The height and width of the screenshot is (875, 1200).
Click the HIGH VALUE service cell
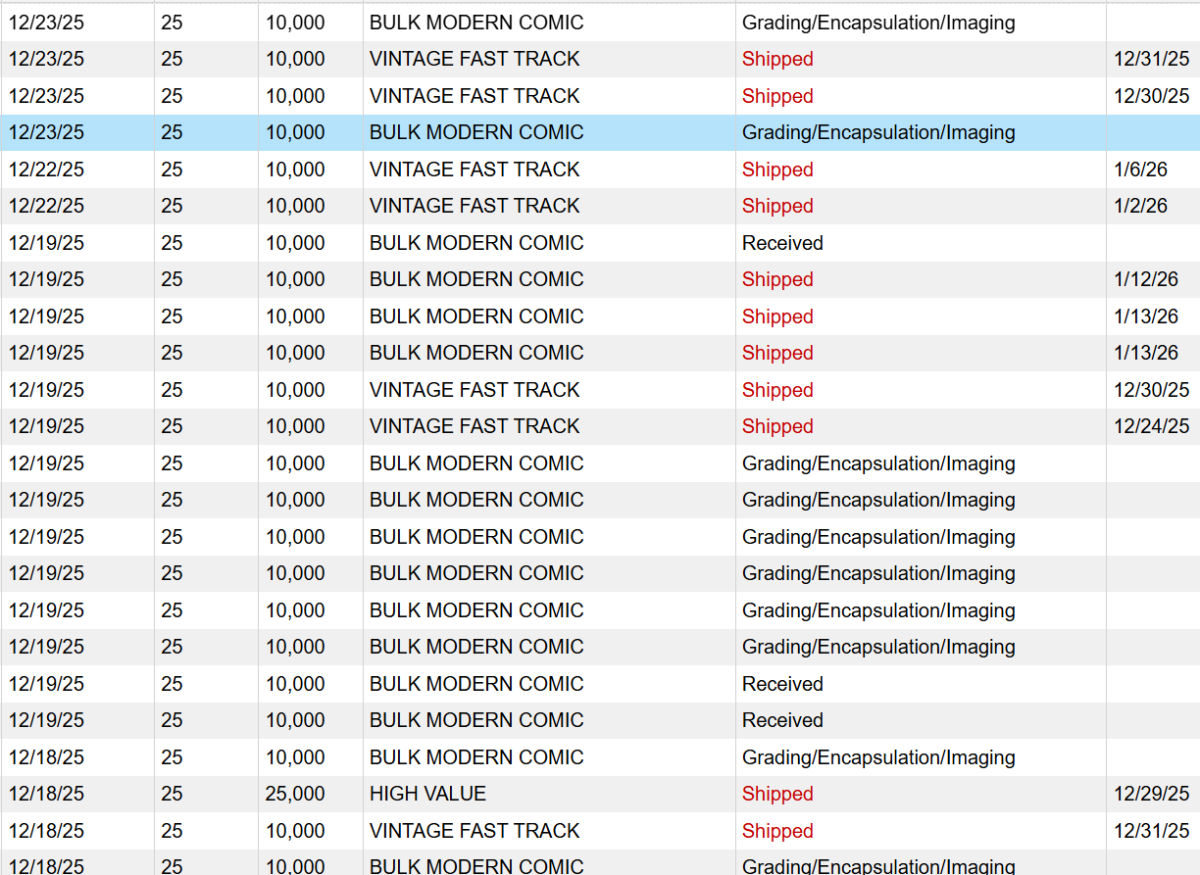tap(428, 794)
